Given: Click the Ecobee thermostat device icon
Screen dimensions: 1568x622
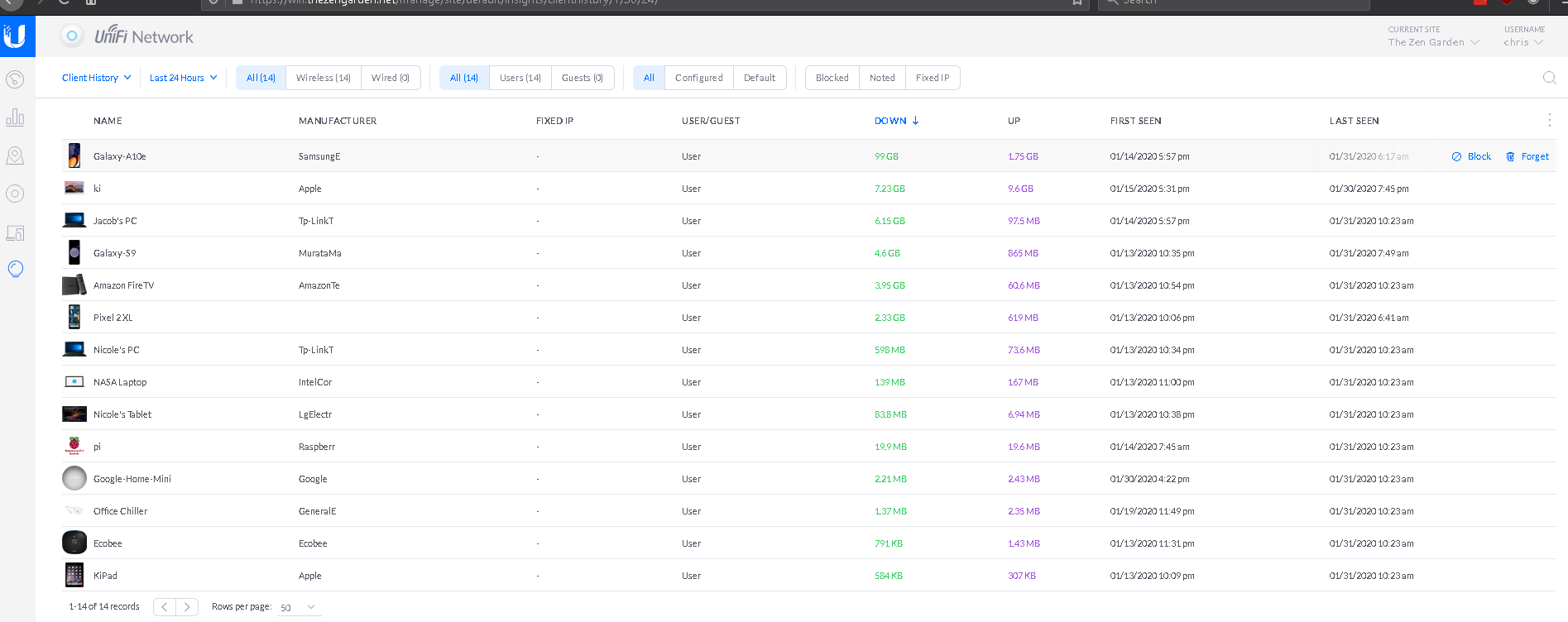Looking at the screenshot, I should pos(74,543).
